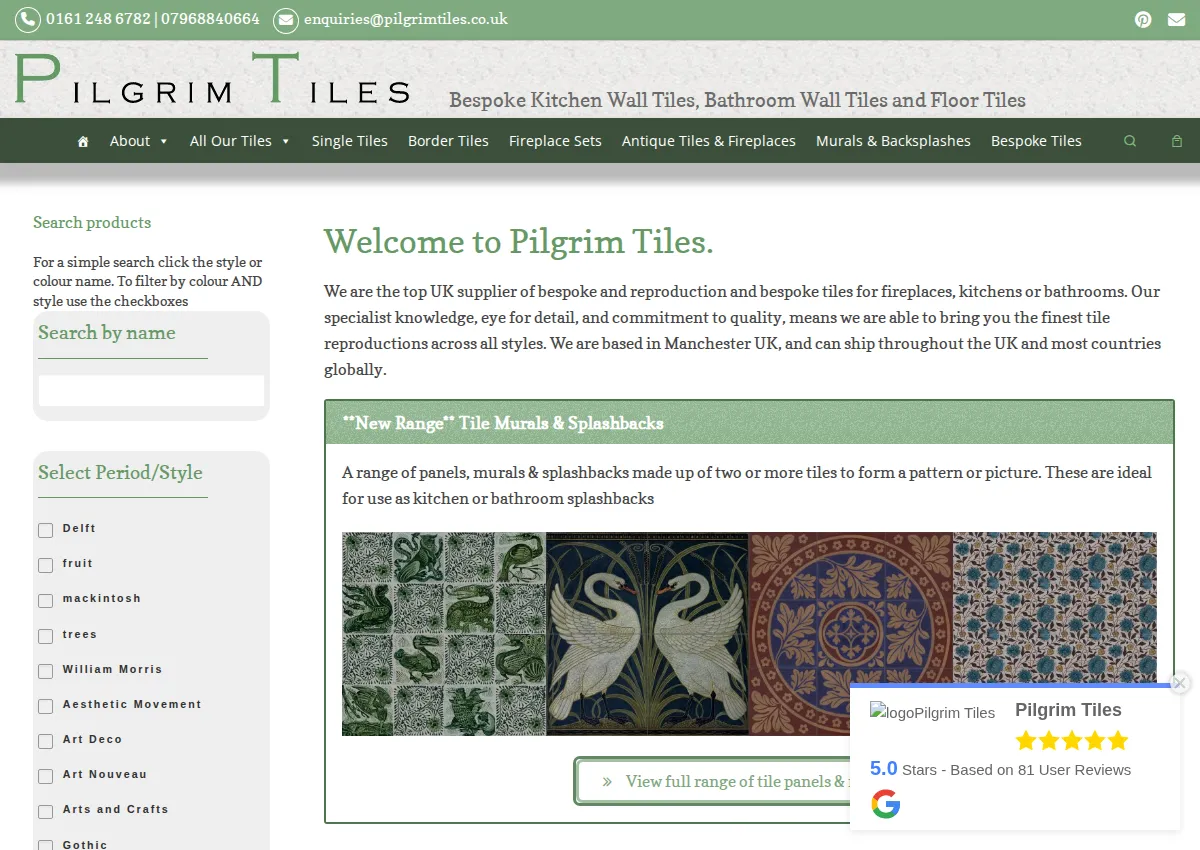Click the Pilgrim Tiles title in reviews popup
1200x850 pixels.
click(x=1068, y=710)
